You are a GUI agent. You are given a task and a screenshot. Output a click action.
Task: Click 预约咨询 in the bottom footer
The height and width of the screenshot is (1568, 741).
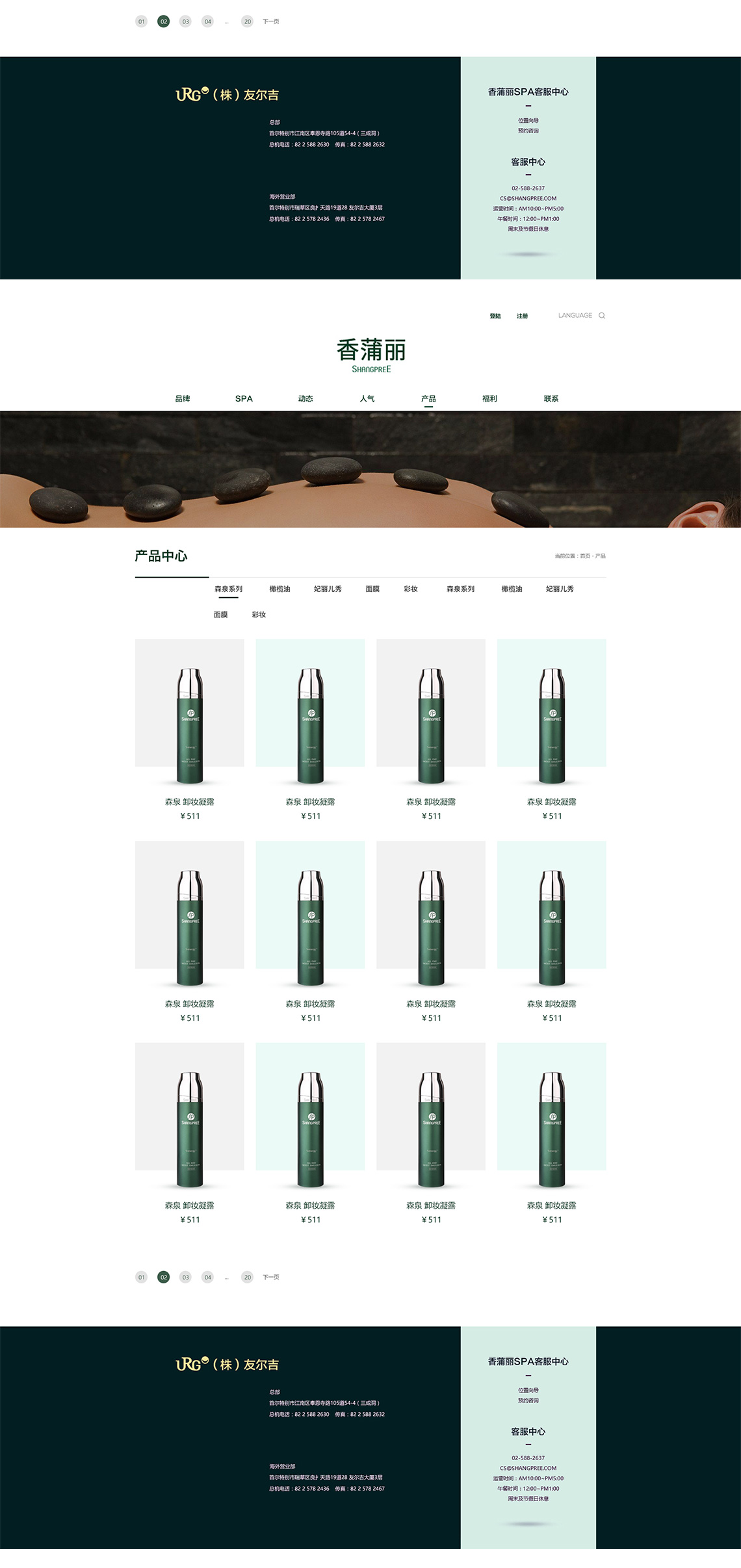pyautogui.click(x=528, y=1400)
